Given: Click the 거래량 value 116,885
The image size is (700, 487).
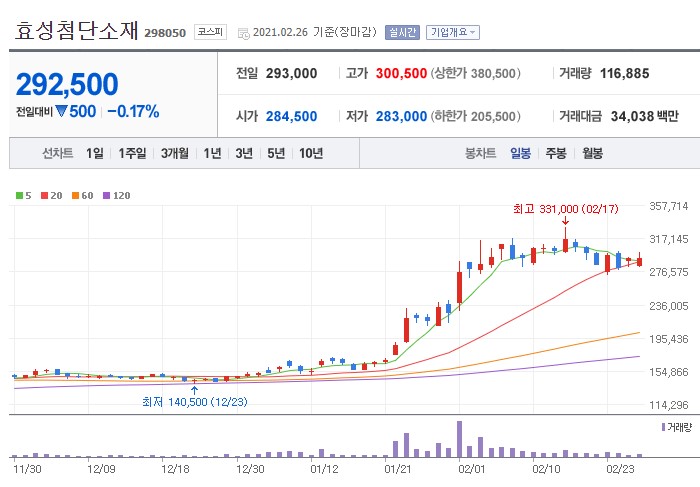Looking at the screenshot, I should pos(625,74).
